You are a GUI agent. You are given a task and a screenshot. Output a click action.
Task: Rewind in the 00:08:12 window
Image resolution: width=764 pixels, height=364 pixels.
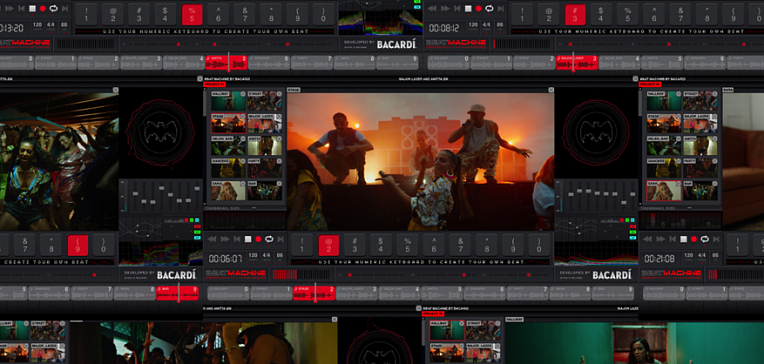433,8
